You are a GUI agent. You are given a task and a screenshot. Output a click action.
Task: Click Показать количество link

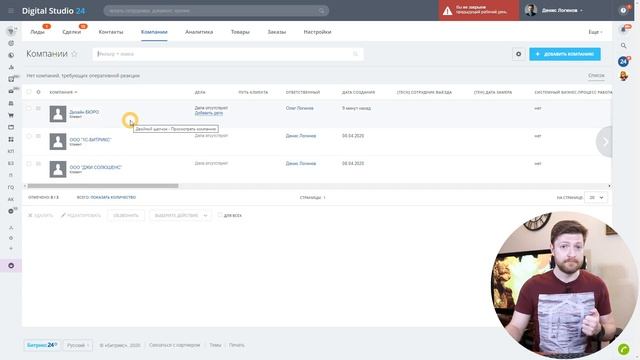pyautogui.click(x=113, y=198)
